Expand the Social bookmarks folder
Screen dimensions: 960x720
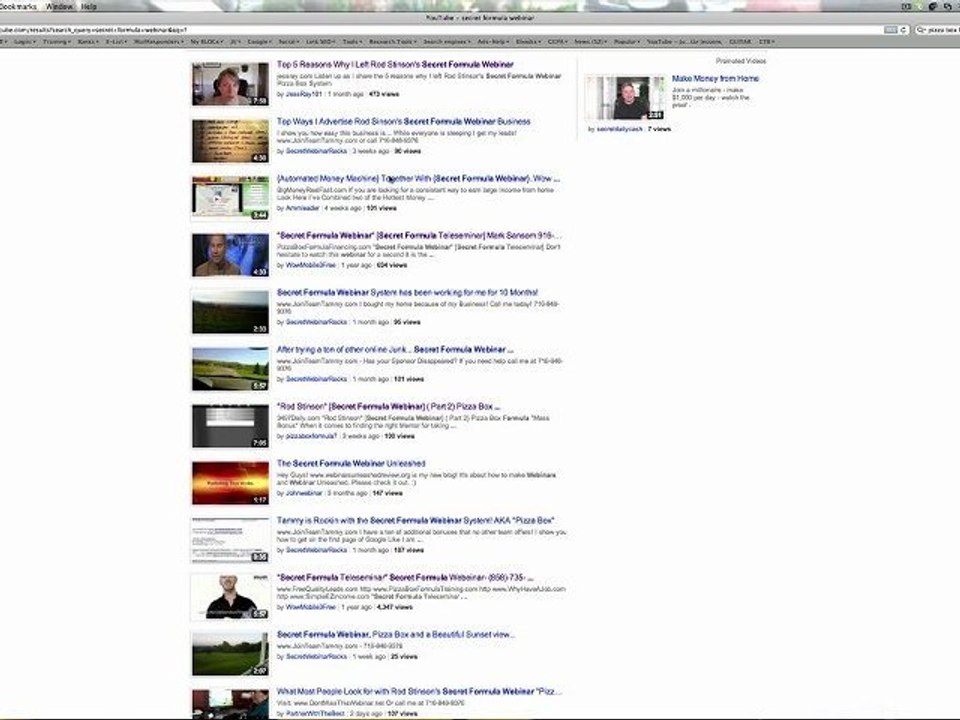[x=288, y=42]
